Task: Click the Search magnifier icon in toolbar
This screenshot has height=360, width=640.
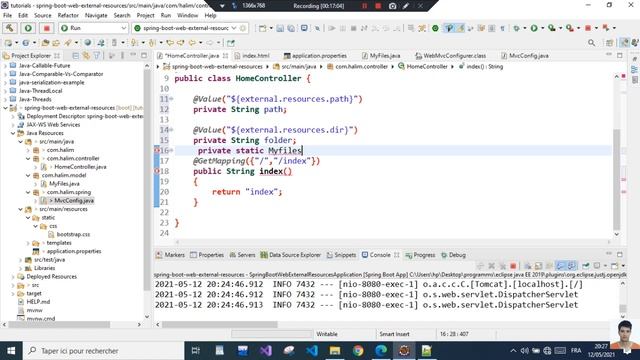Action: point(591,42)
